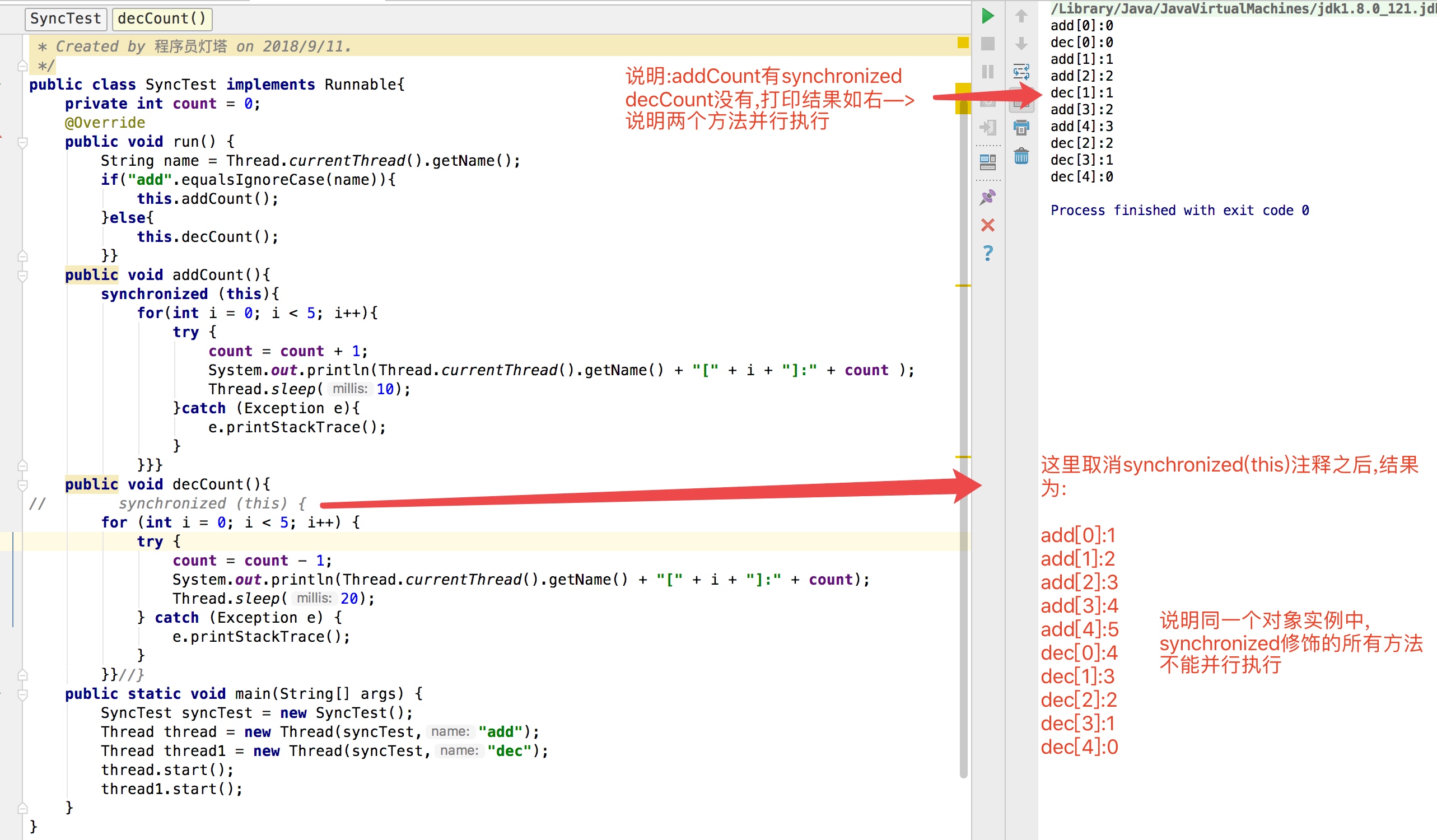Collapse the addCount() method fold marker

23,276
